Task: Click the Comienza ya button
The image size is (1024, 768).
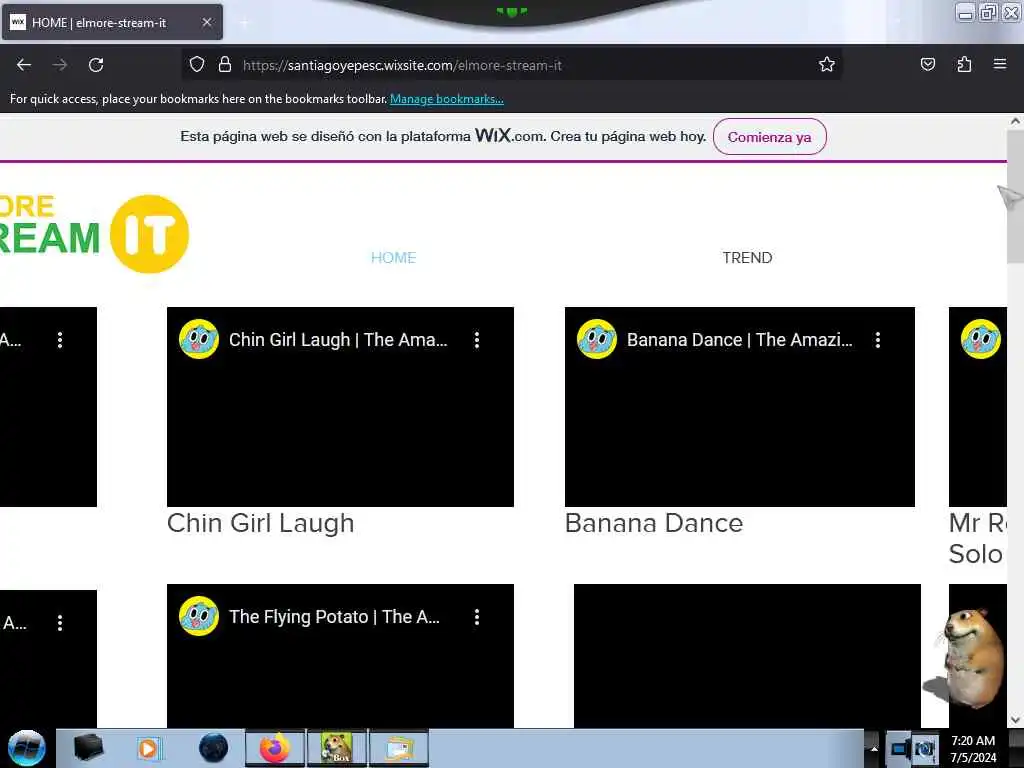Action: point(769,137)
